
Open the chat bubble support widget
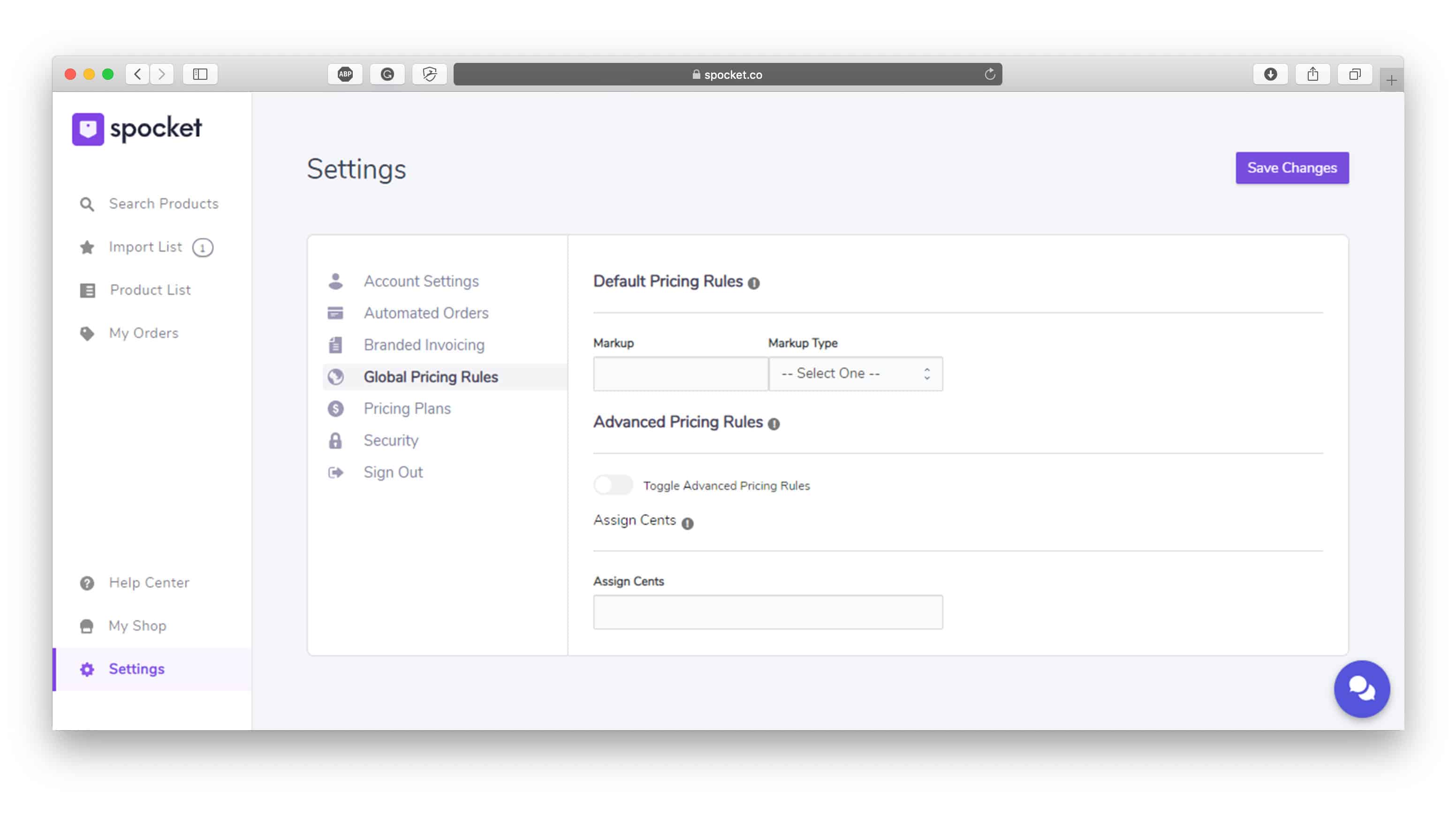(1361, 689)
